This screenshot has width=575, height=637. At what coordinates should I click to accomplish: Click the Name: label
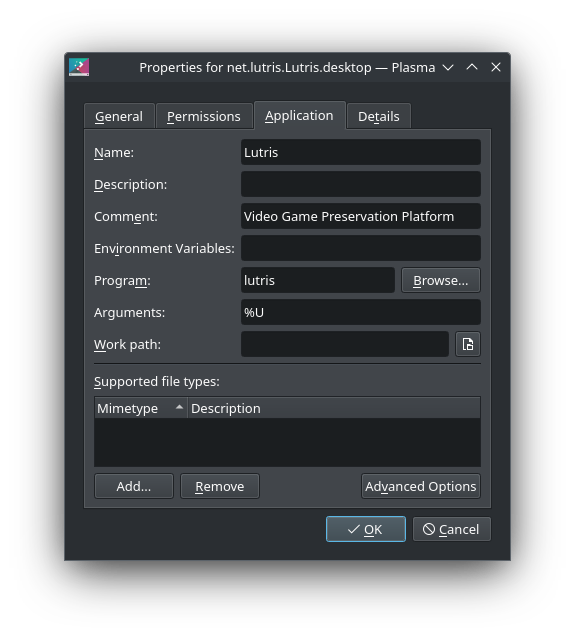[114, 153]
